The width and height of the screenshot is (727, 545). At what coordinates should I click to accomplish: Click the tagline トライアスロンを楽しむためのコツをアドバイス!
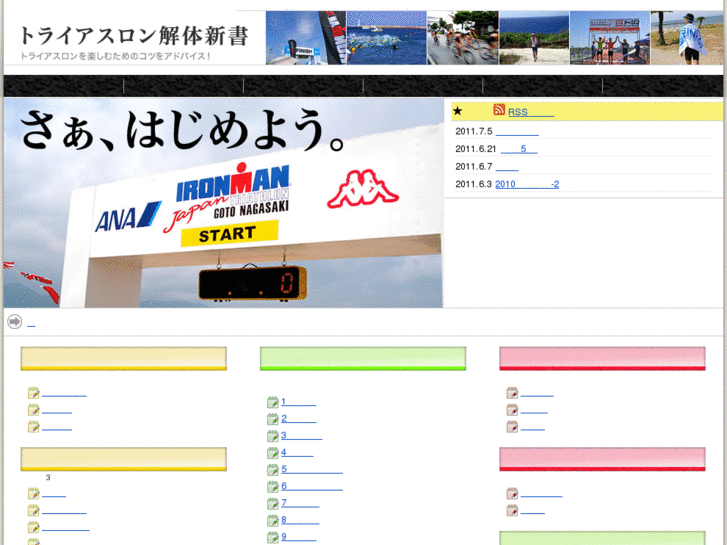point(115,56)
